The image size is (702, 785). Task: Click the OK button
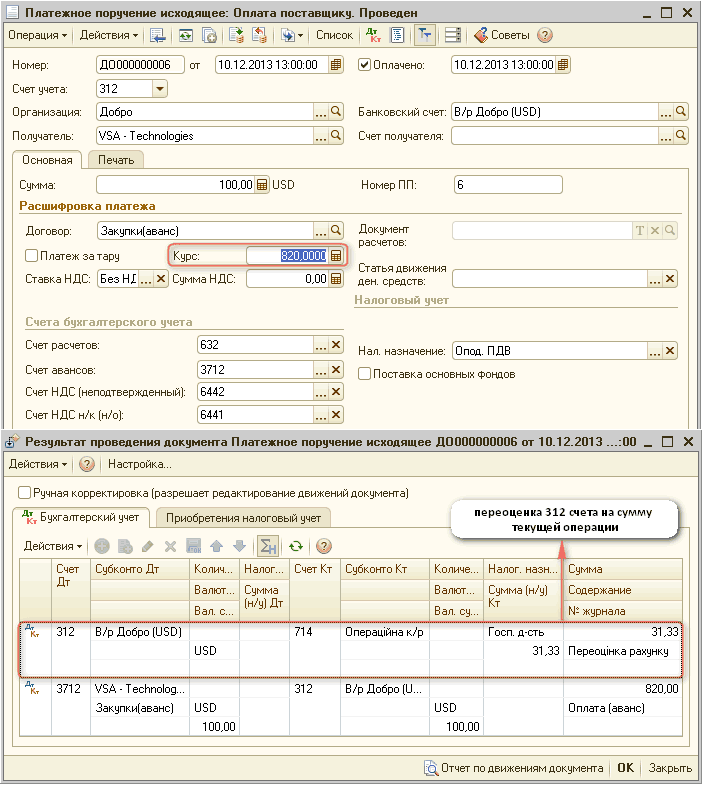click(625, 769)
